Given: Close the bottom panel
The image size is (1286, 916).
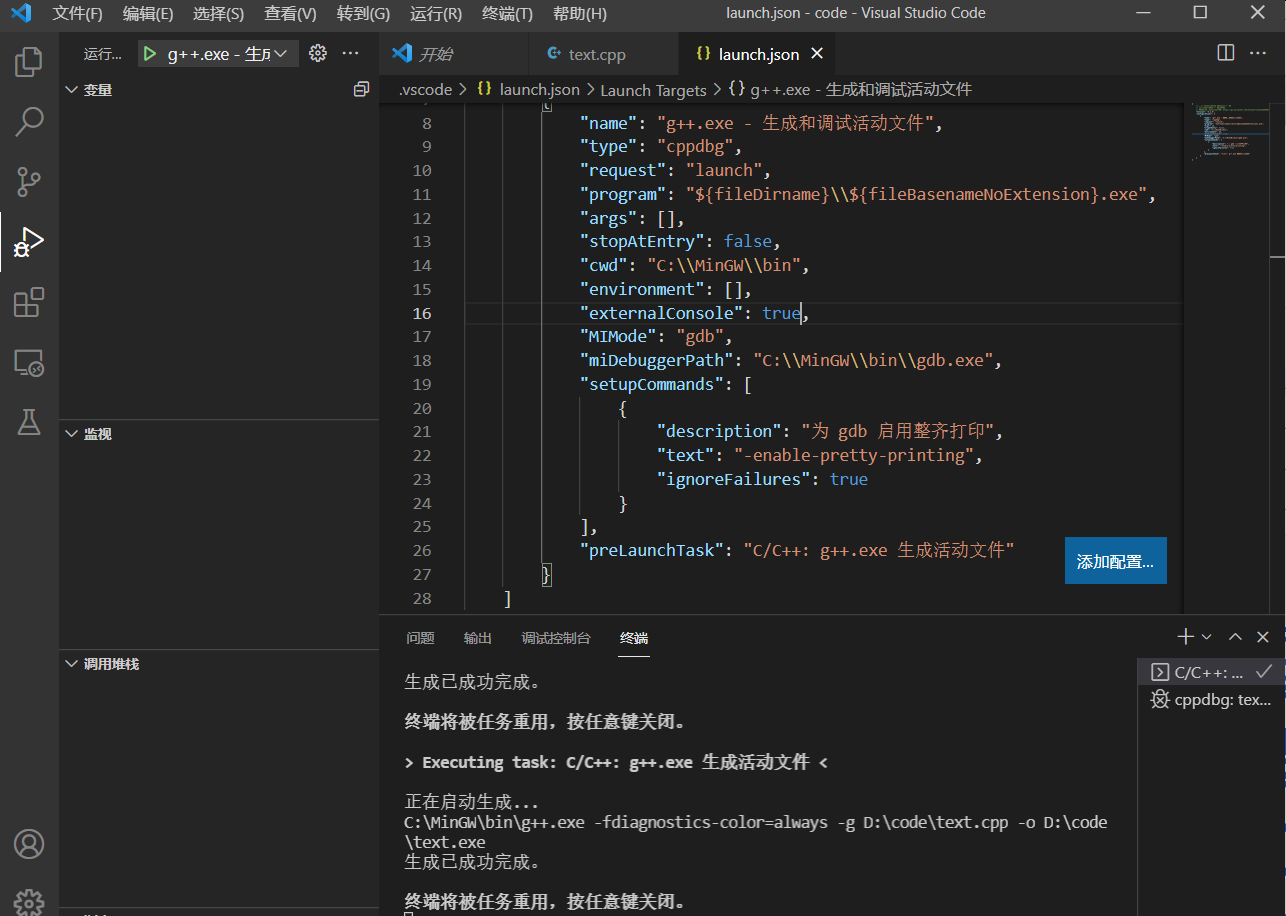Looking at the screenshot, I should tap(1263, 637).
